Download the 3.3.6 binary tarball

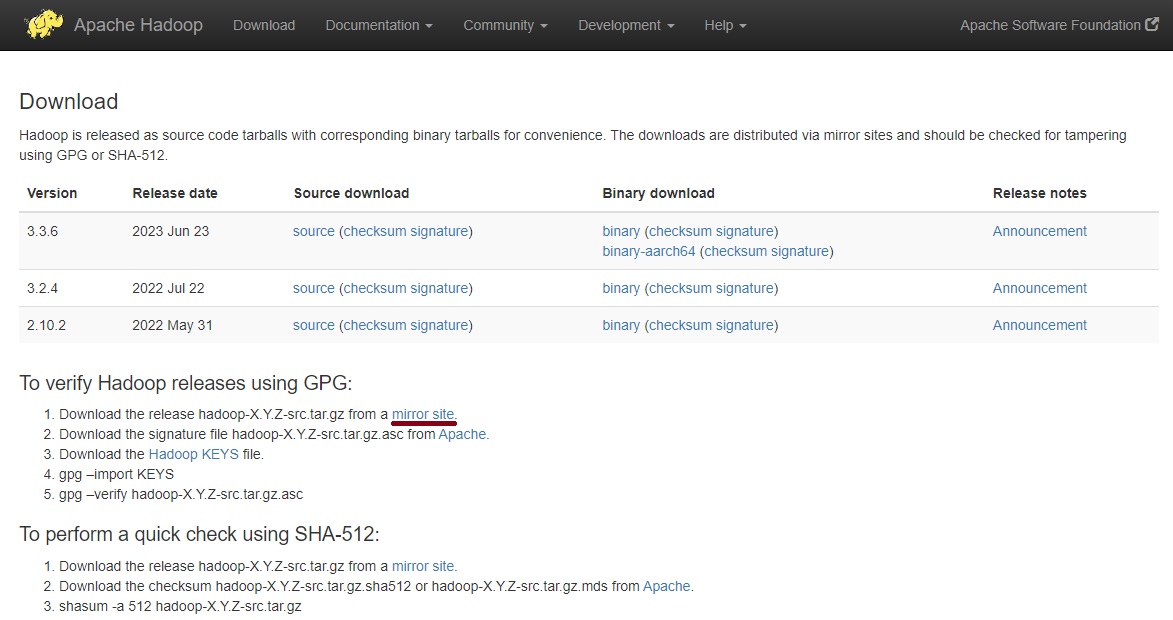[x=621, y=231]
